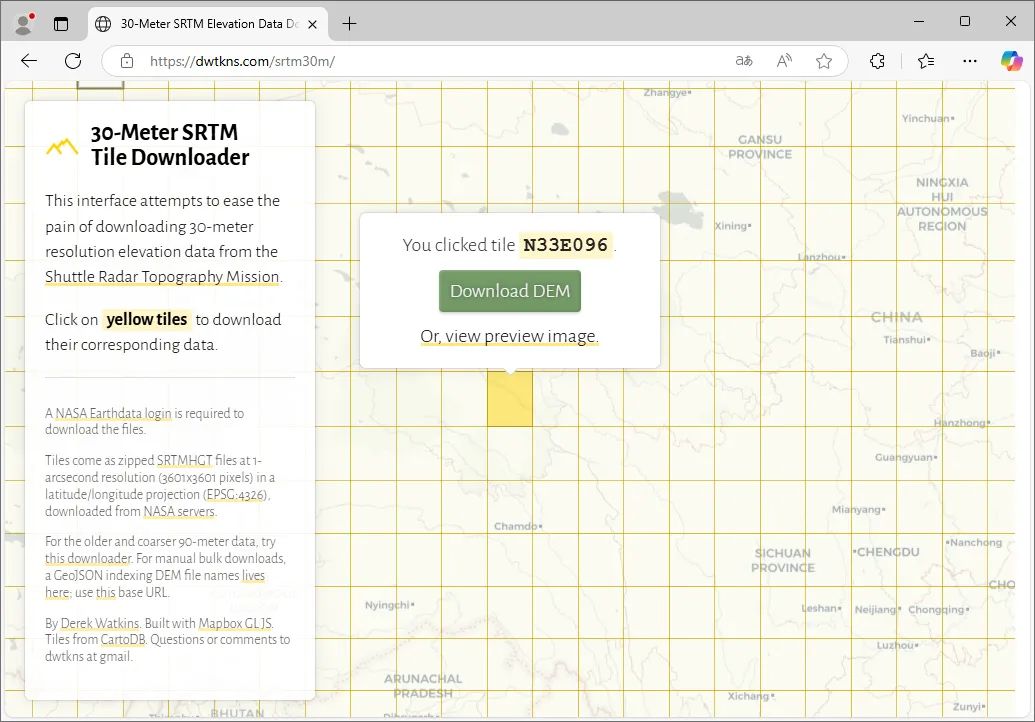Image resolution: width=1035 pixels, height=722 pixels.
Task: Open the translate page icon
Action: (744, 61)
